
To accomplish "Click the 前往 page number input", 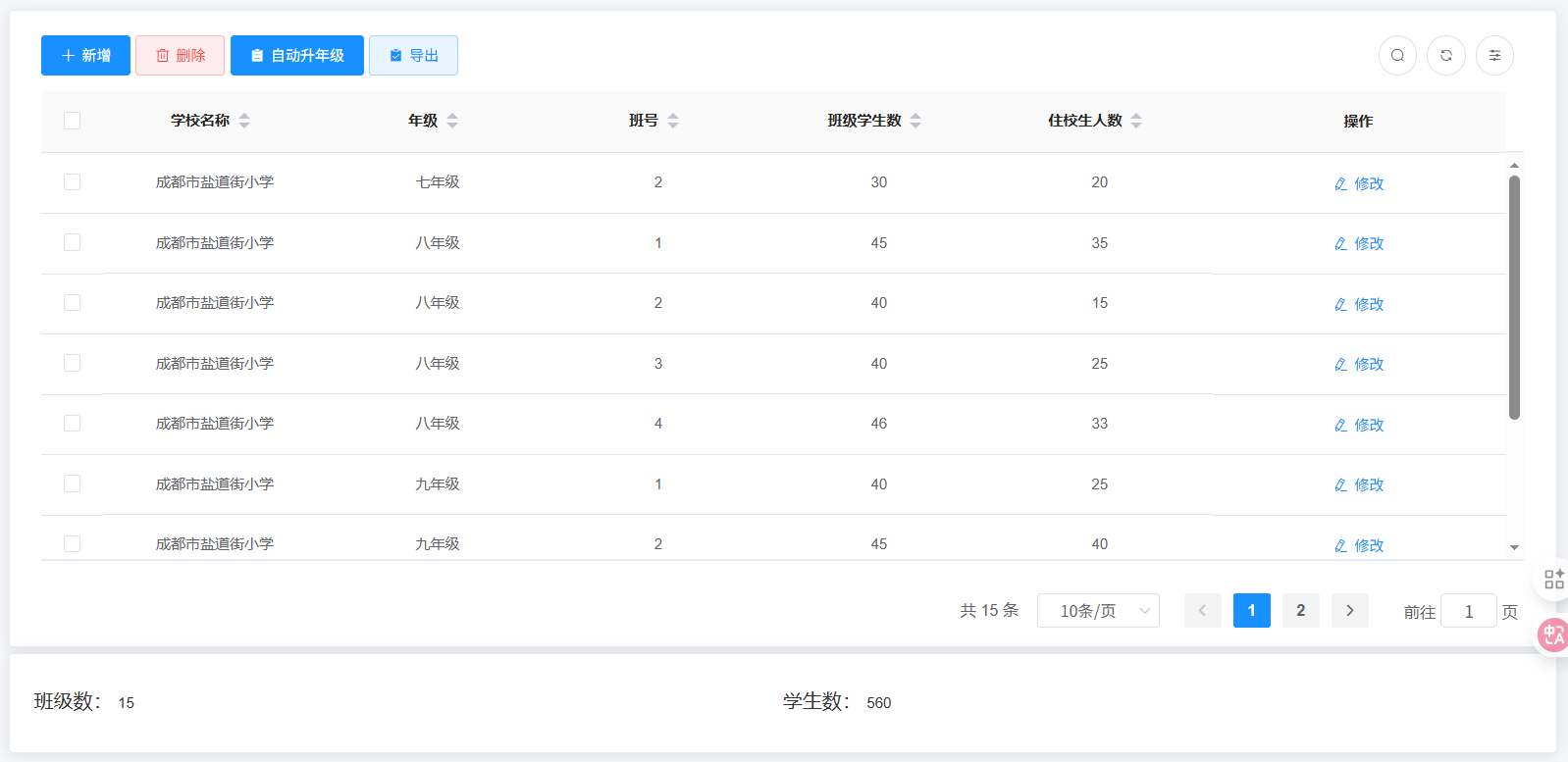I will (x=1468, y=612).
